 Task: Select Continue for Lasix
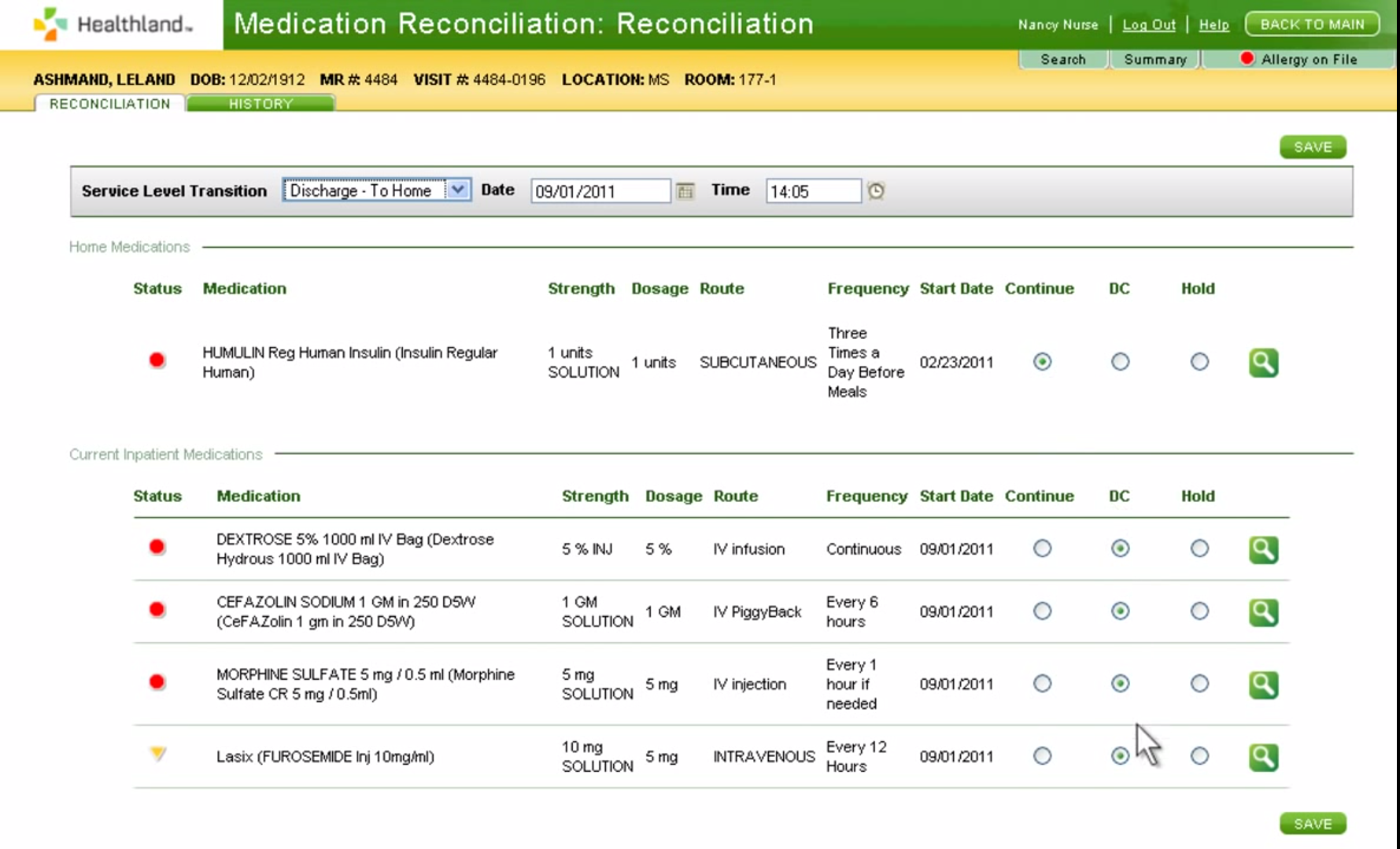[1042, 756]
